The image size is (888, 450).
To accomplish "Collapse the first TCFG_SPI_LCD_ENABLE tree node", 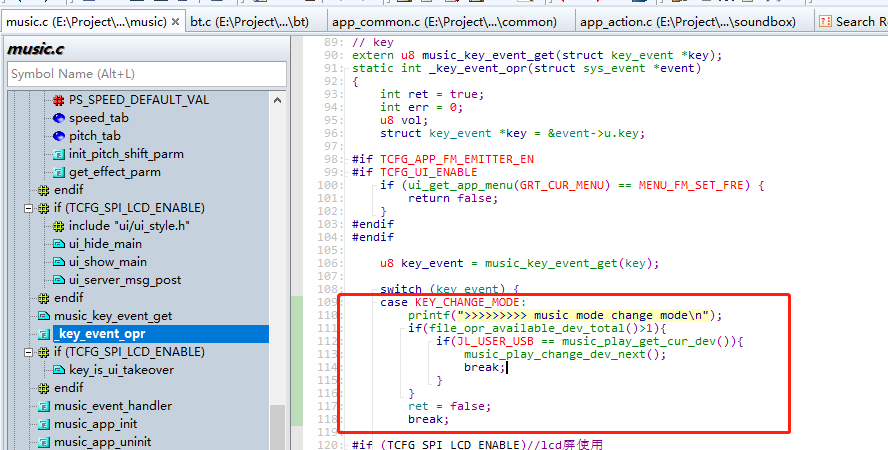I will click(x=28, y=208).
